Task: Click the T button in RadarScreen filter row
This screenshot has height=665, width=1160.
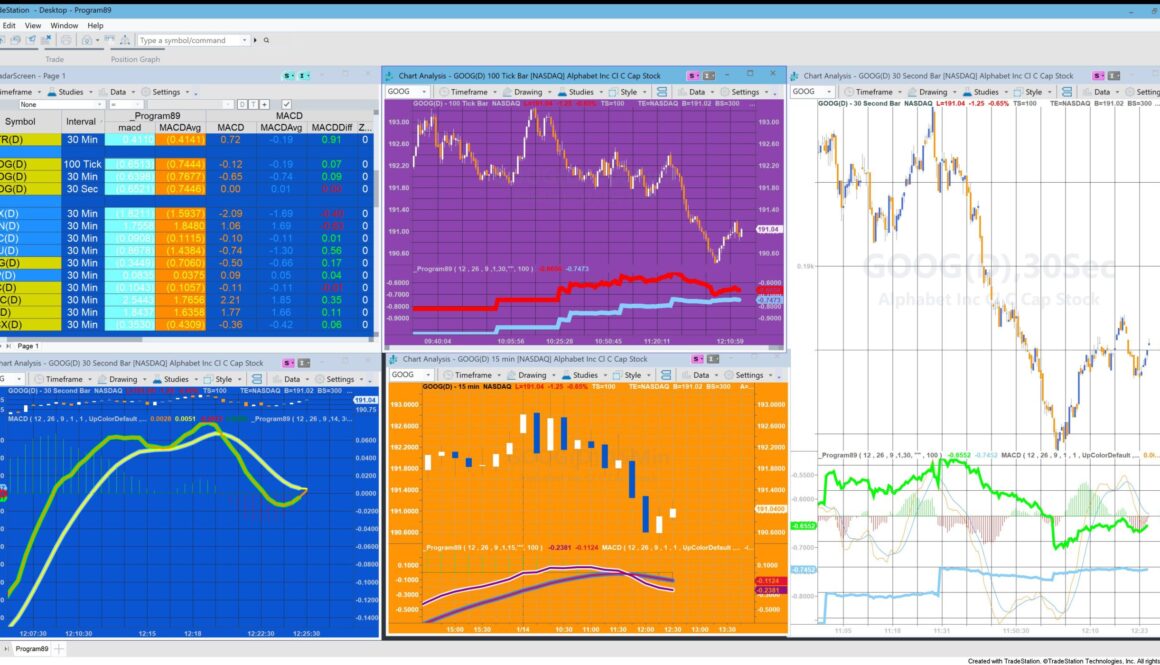Action: pos(253,104)
